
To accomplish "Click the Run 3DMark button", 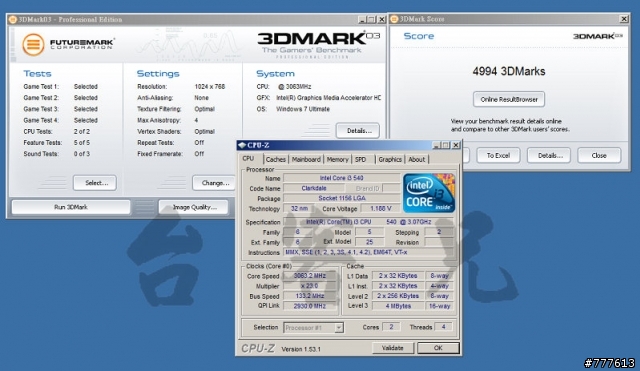I will click(71, 207).
